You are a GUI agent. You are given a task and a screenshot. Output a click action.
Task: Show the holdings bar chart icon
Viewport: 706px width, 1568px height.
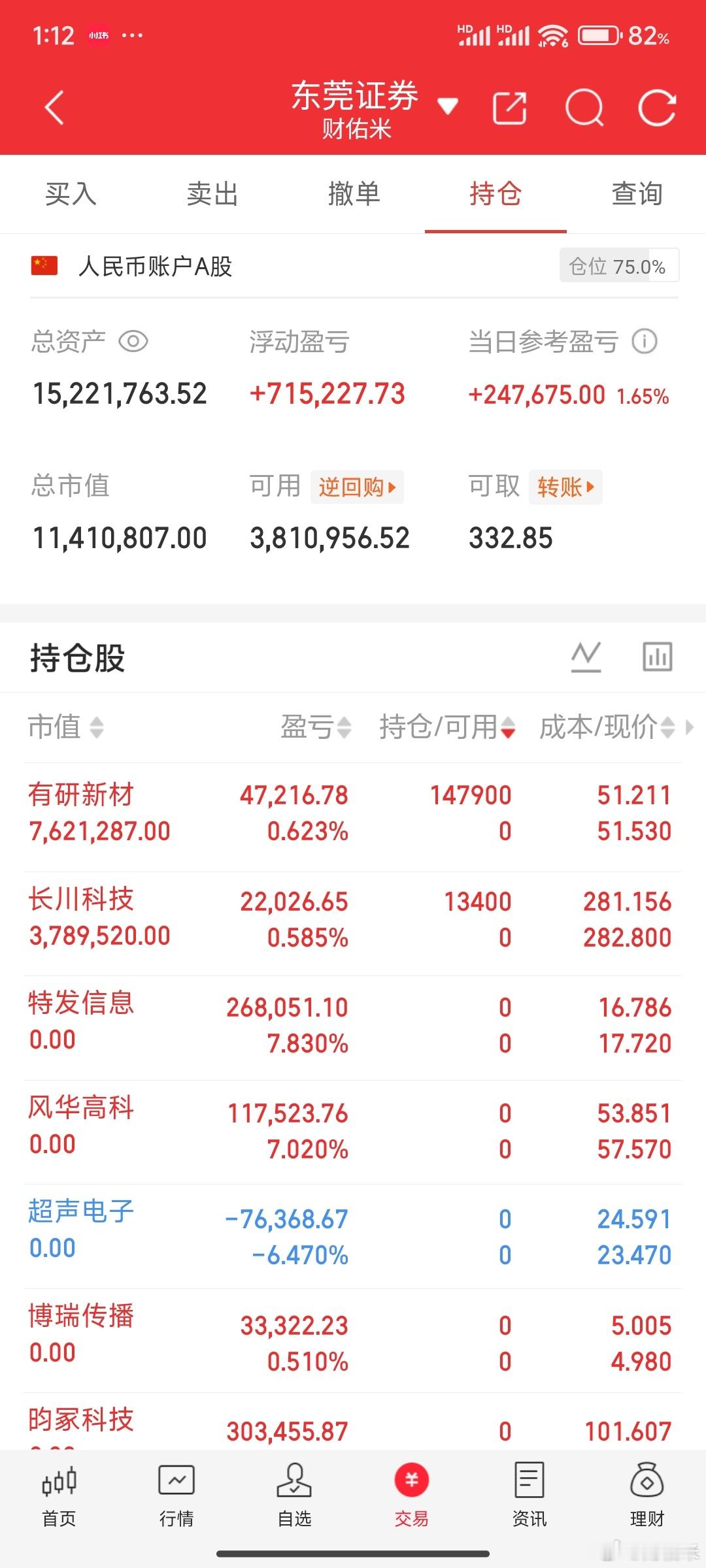(657, 657)
